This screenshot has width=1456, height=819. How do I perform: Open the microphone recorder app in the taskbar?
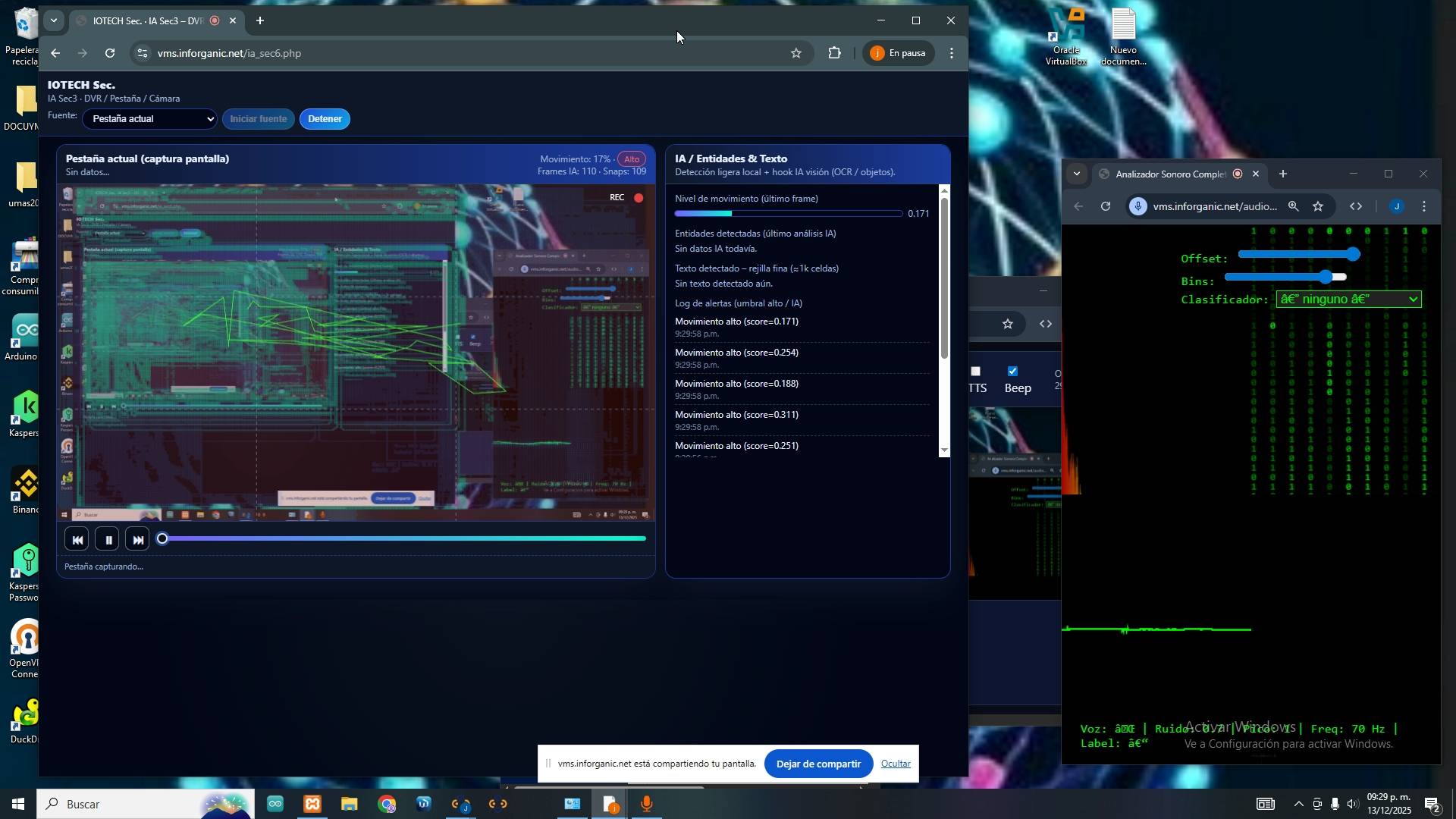(x=646, y=804)
